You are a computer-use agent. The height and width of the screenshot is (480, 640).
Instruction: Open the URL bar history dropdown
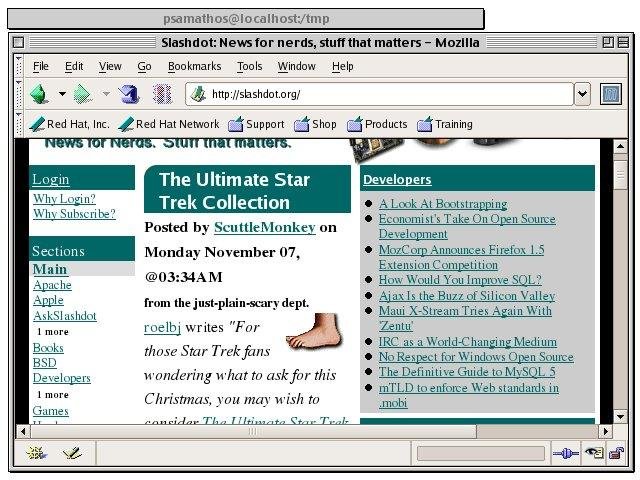coord(582,94)
